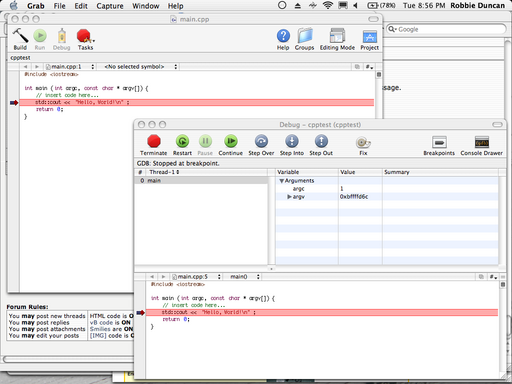Open the Help menu in menu bar

(x=175, y=6)
